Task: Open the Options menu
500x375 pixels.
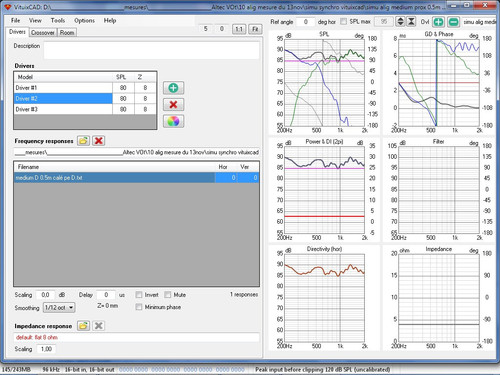Action: (x=84, y=20)
